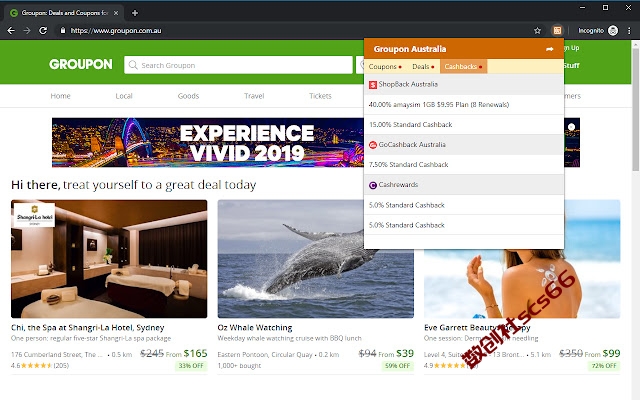The width and height of the screenshot is (640, 400).
Task: Click the address bar URL groupon.com.au
Action: [116, 31]
